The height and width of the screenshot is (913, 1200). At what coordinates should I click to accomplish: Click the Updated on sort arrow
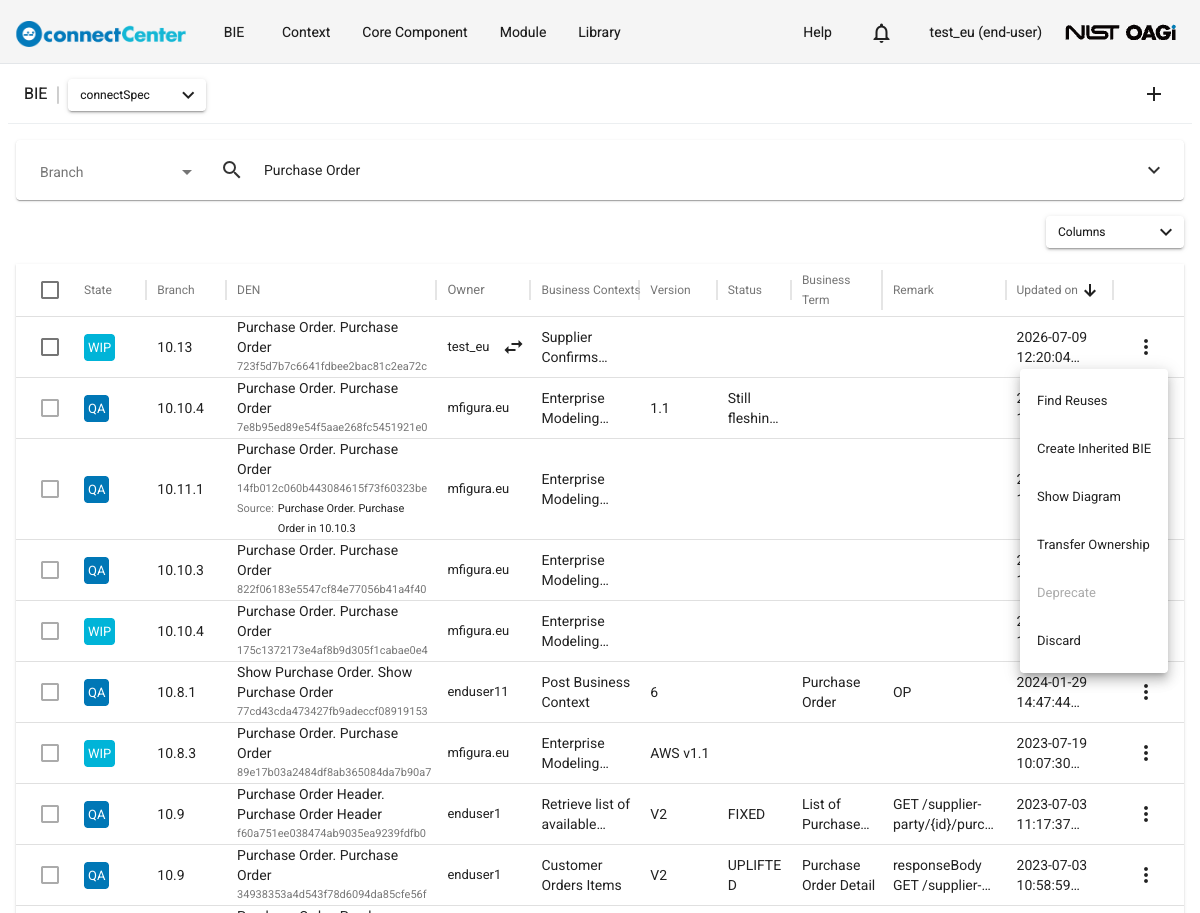pyautogui.click(x=1090, y=290)
